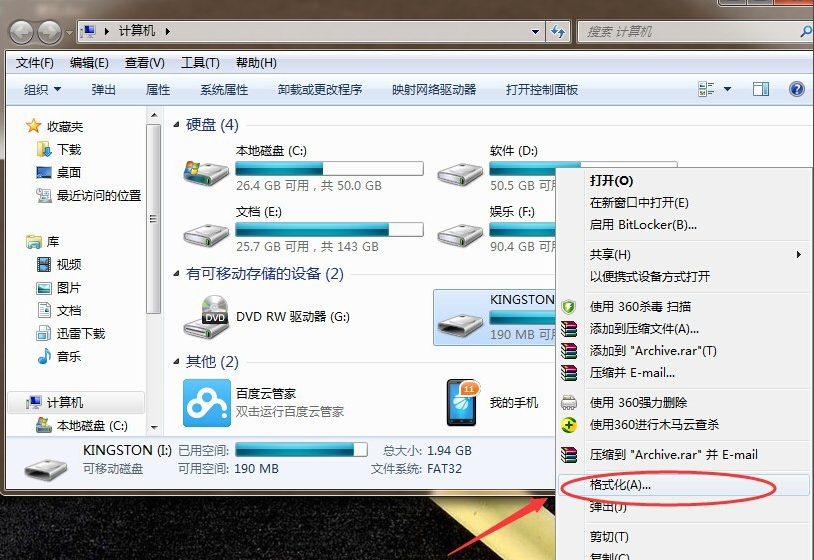Viewport: 814px width, 560px height.
Task: Click the help question mark icon
Action: point(797,89)
